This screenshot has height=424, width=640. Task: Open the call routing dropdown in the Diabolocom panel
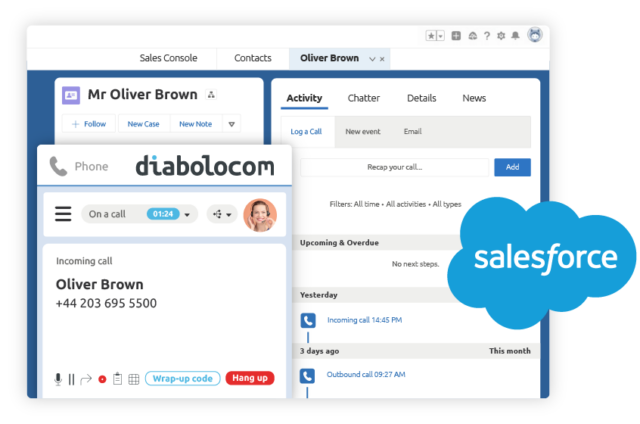tap(222, 214)
